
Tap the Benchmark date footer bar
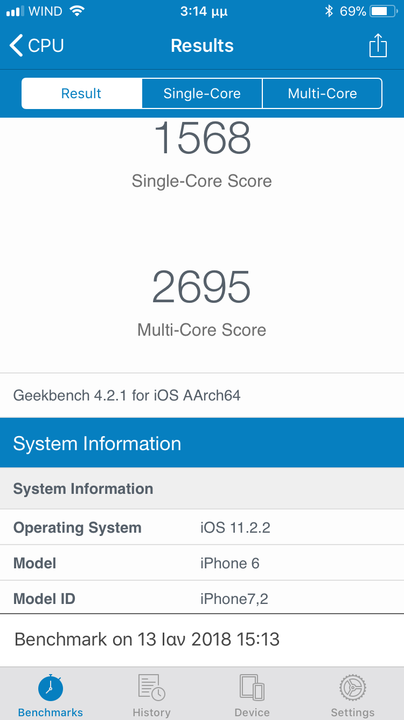click(x=202, y=639)
